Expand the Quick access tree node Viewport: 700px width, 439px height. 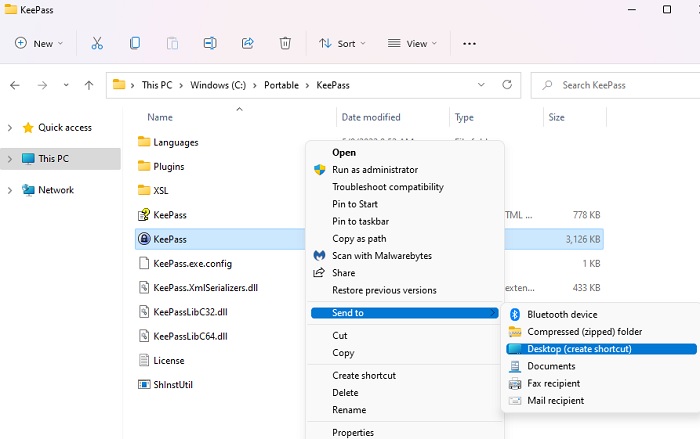point(10,128)
